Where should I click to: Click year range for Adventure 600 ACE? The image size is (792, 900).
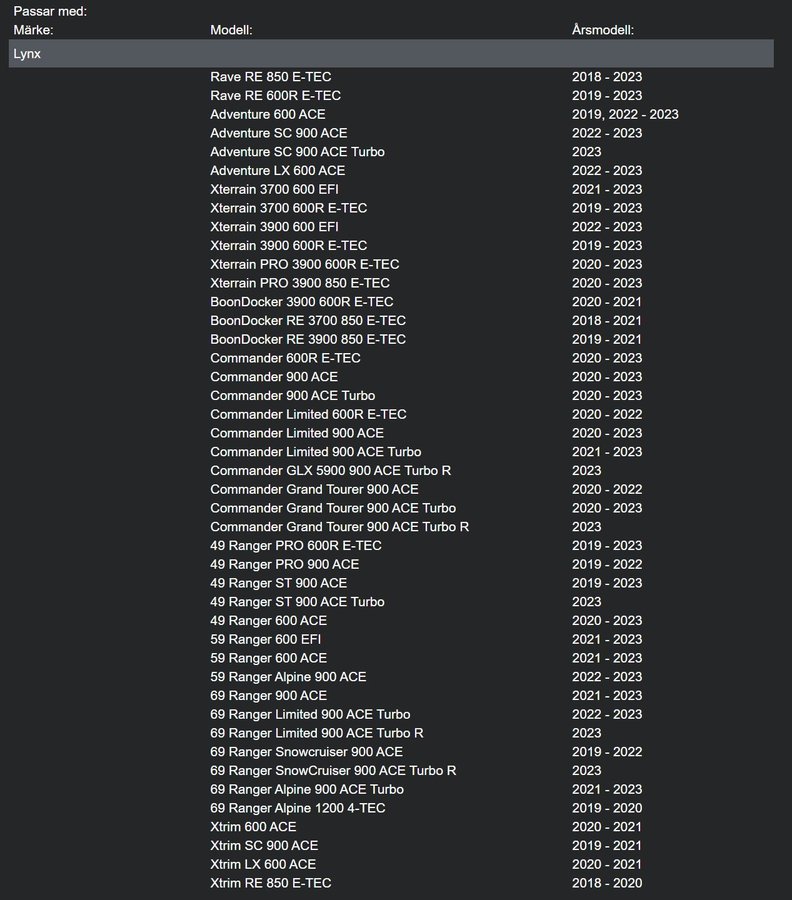tap(625, 115)
